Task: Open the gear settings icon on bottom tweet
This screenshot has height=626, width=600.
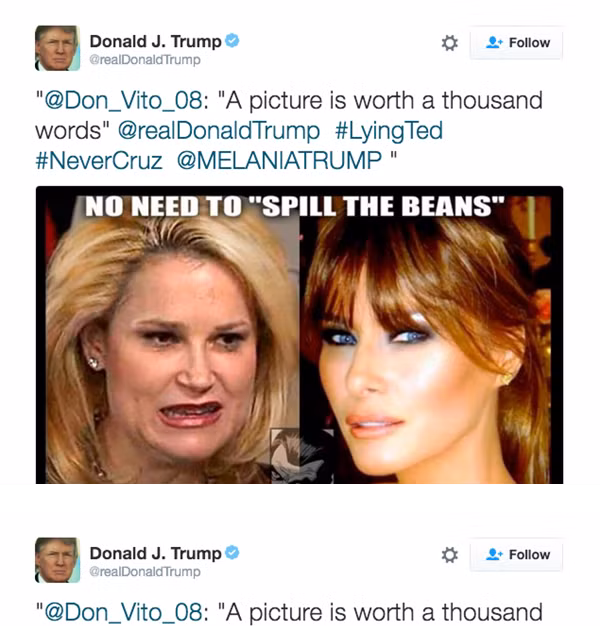Action: (450, 555)
